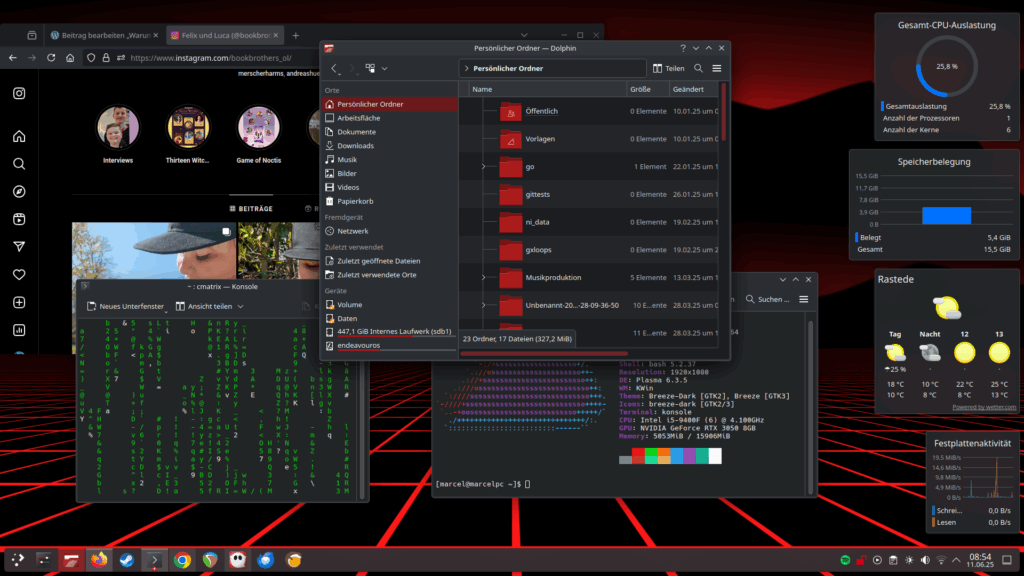Click the help question mark in Dolphin's title bar
The width and height of the screenshot is (1024, 576).
coord(683,48)
